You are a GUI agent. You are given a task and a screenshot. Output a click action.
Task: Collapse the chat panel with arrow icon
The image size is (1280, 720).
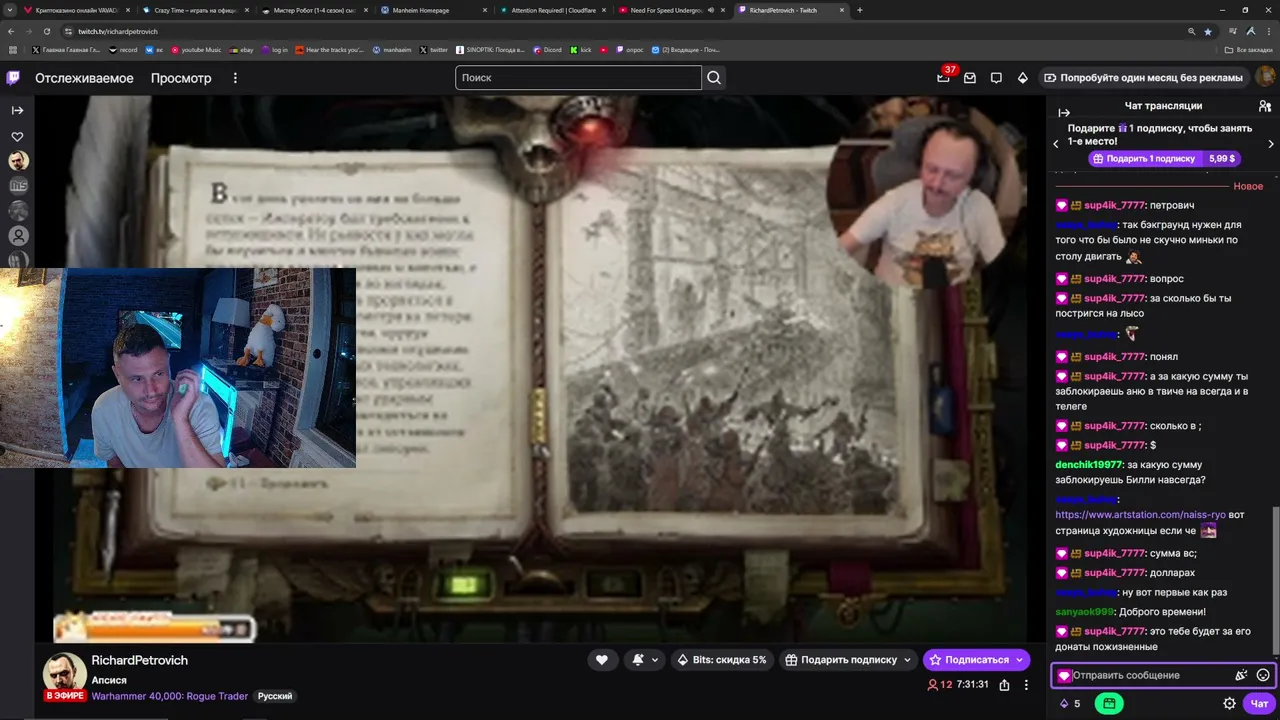point(1064,113)
